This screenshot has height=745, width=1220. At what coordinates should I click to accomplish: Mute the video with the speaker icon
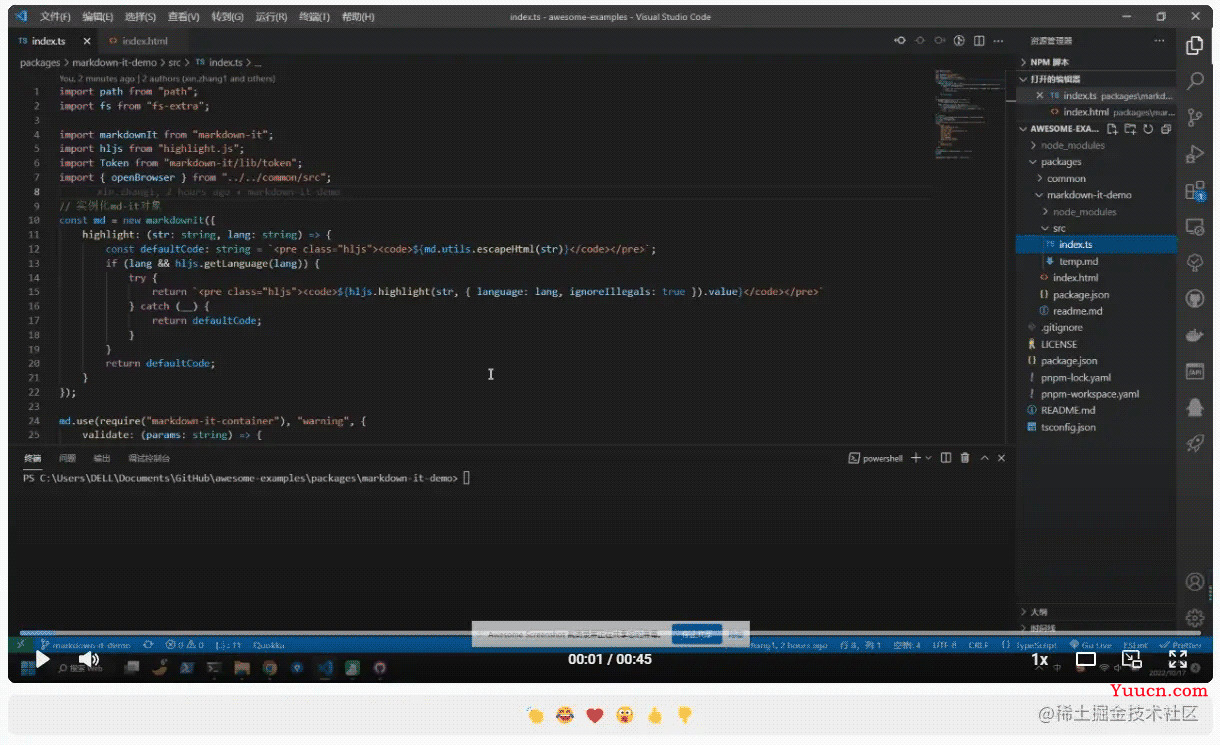click(88, 660)
